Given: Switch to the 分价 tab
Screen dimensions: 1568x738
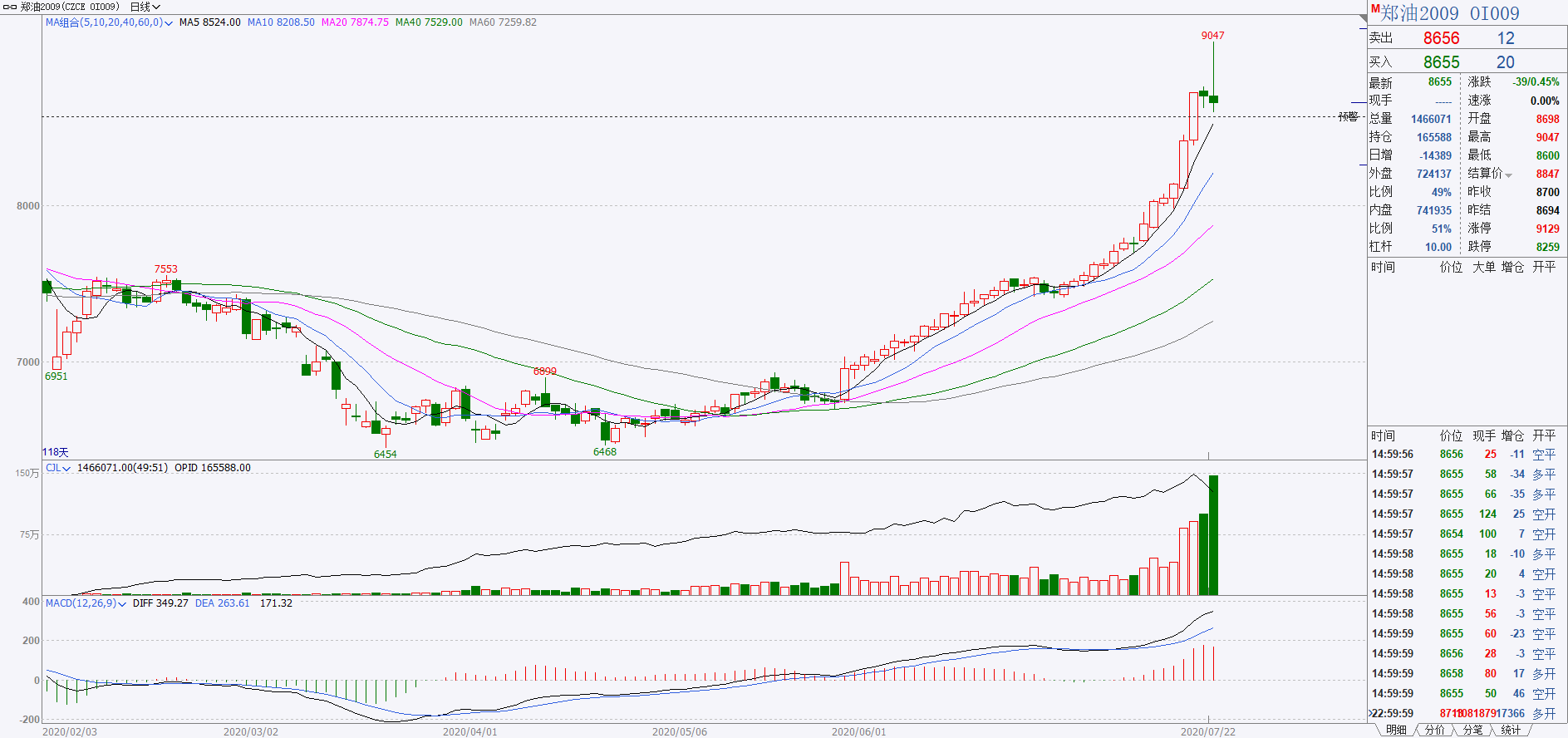Looking at the screenshot, I should pos(1434,730).
